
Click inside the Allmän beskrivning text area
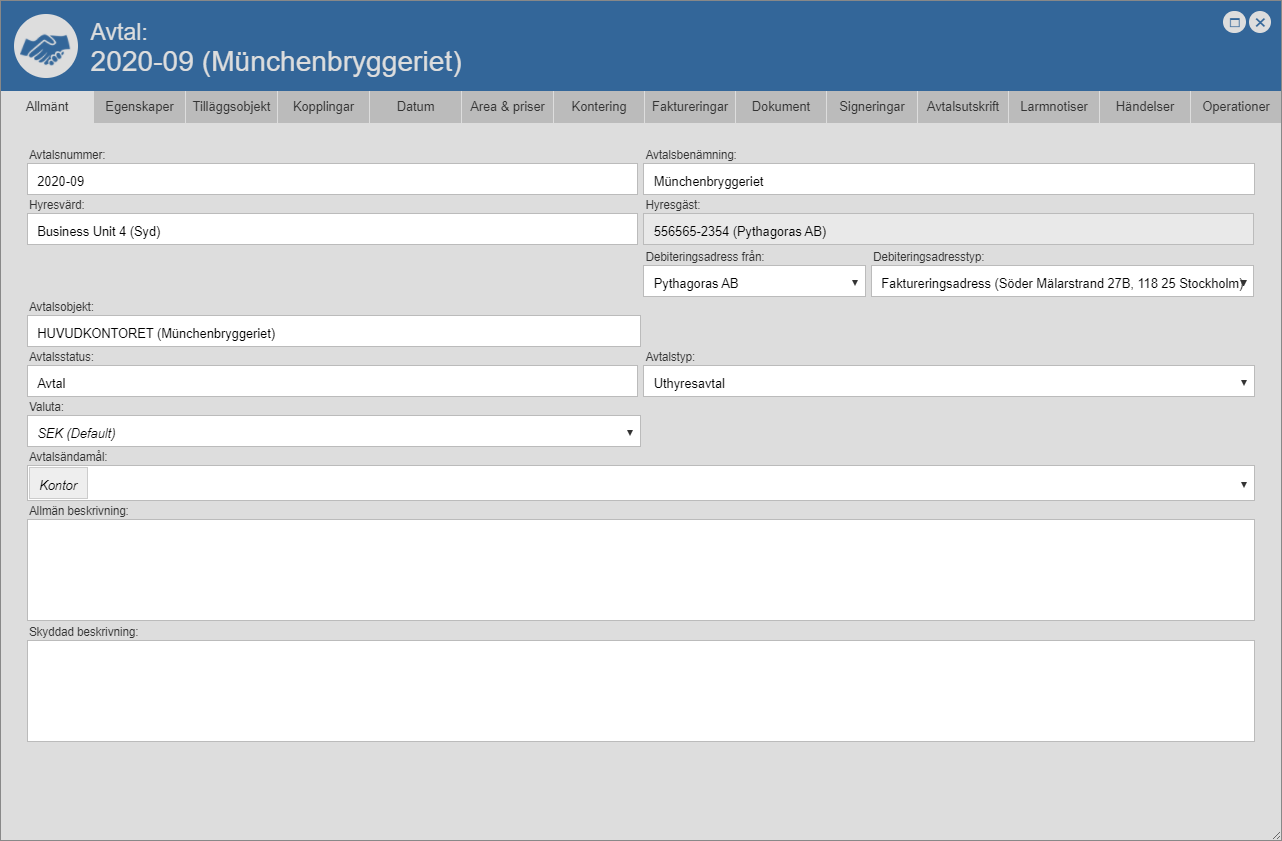click(640, 569)
